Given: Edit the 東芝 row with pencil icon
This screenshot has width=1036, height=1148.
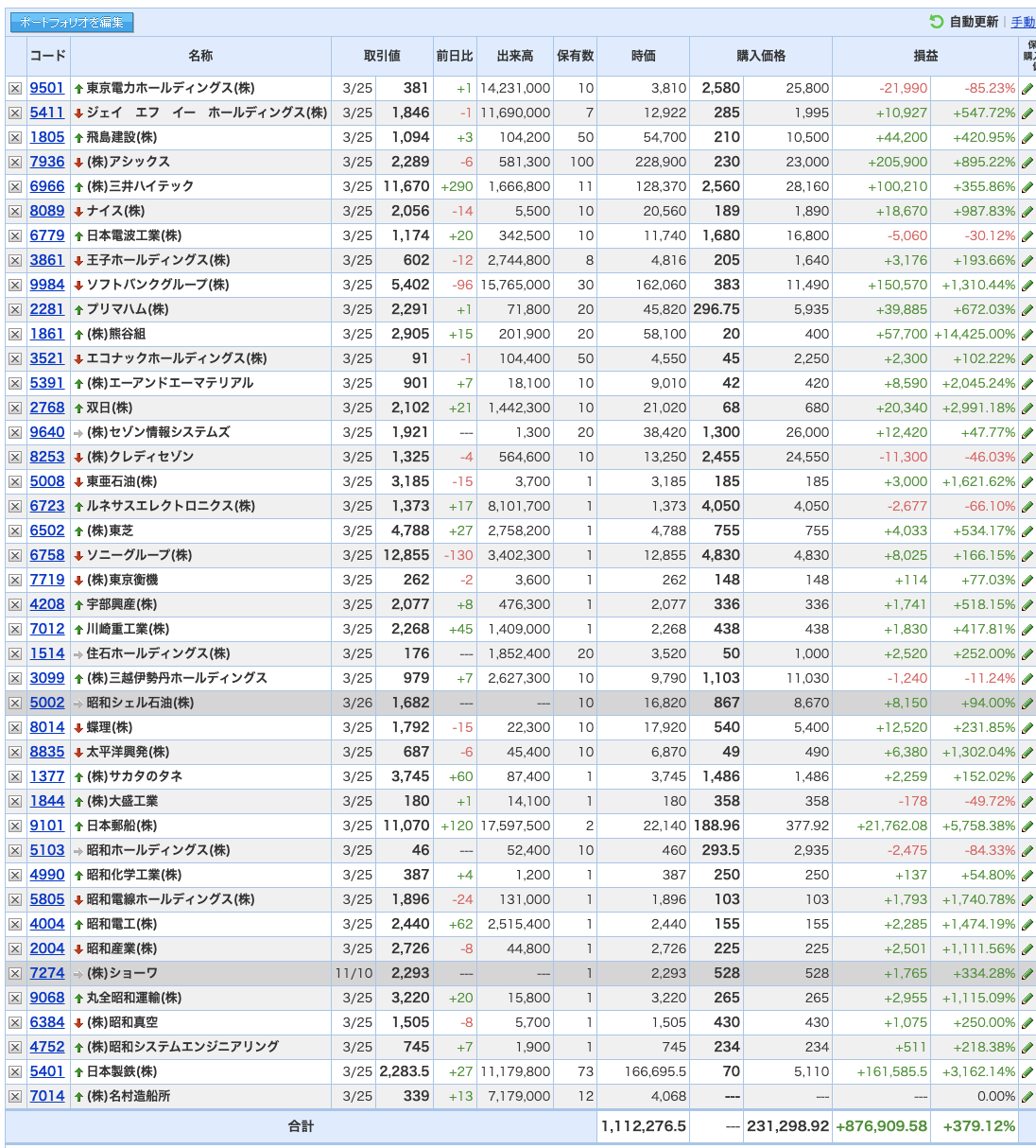Looking at the screenshot, I should tap(1027, 531).
